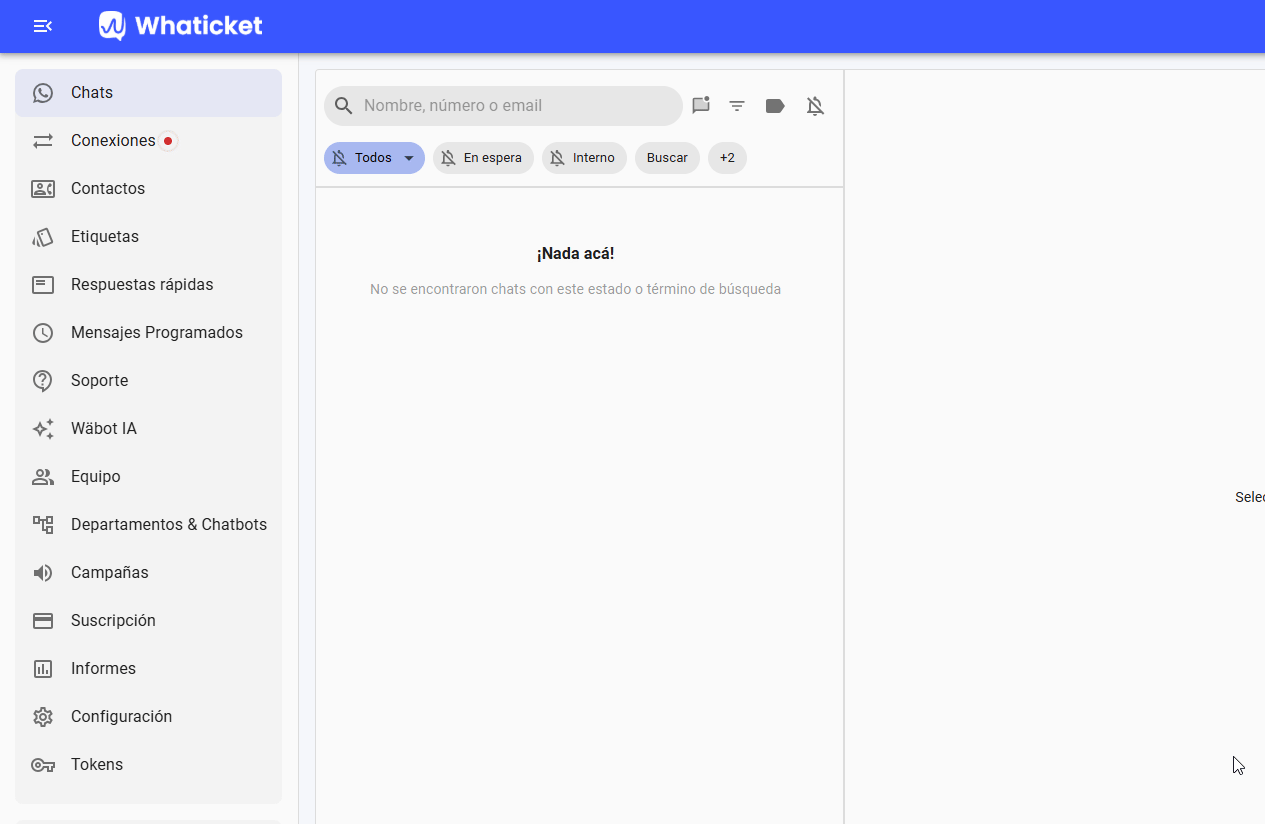
Task: Click the Campañas megaphone icon
Action: click(x=43, y=573)
